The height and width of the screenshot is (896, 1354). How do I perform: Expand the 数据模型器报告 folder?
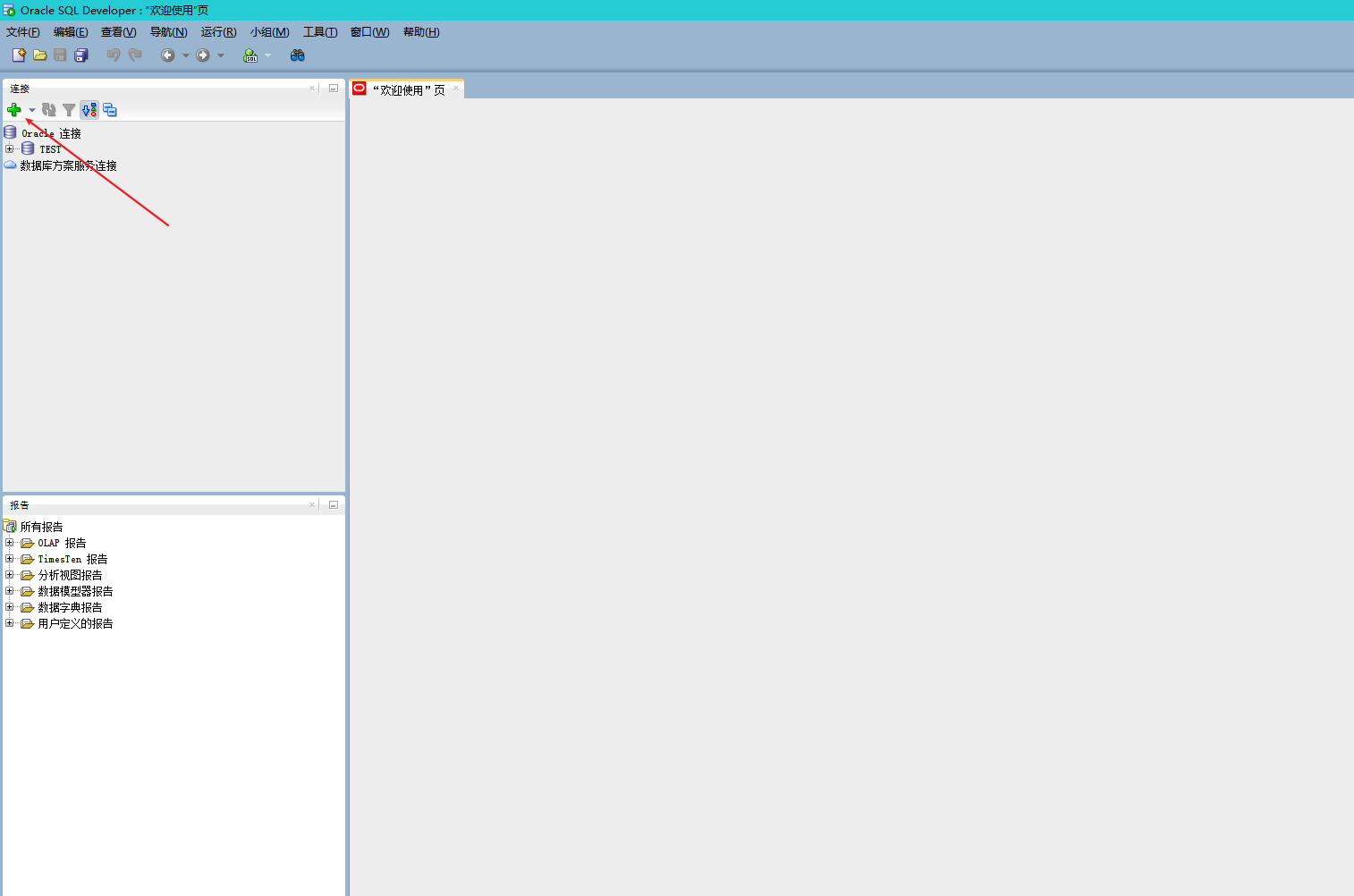coord(10,591)
